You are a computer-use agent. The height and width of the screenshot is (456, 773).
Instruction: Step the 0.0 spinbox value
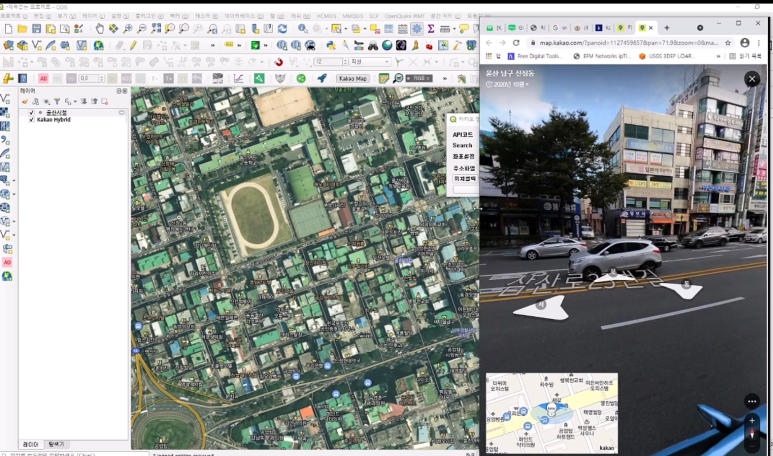(102, 78)
